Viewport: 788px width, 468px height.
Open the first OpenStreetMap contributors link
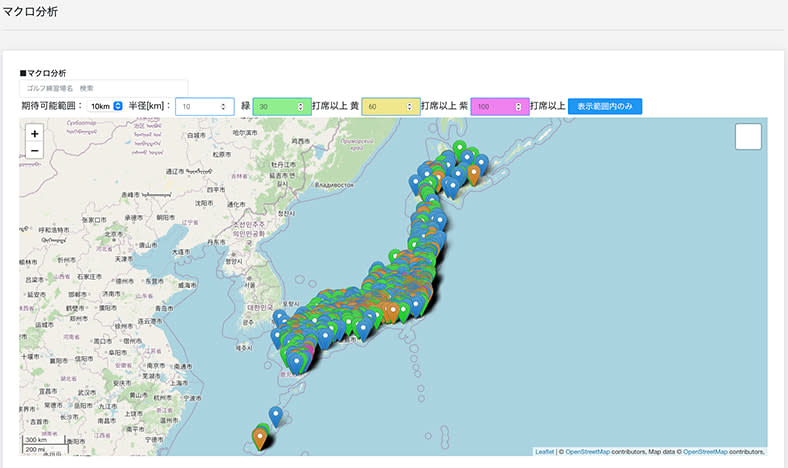588,452
